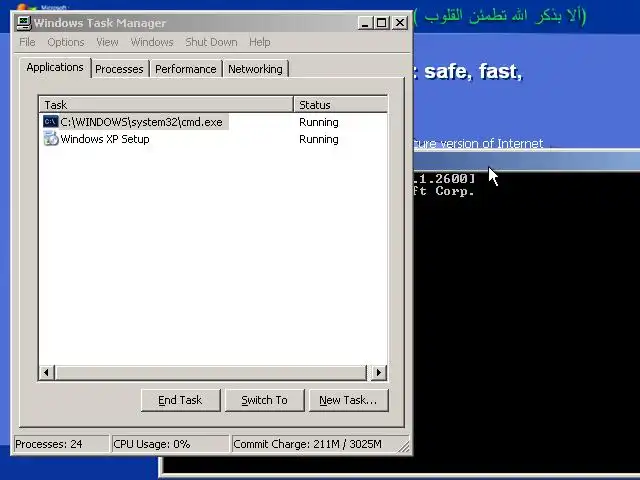This screenshot has height=480, width=640.
Task: Click the cmd.exe icon in the task list
Action: click(51, 122)
